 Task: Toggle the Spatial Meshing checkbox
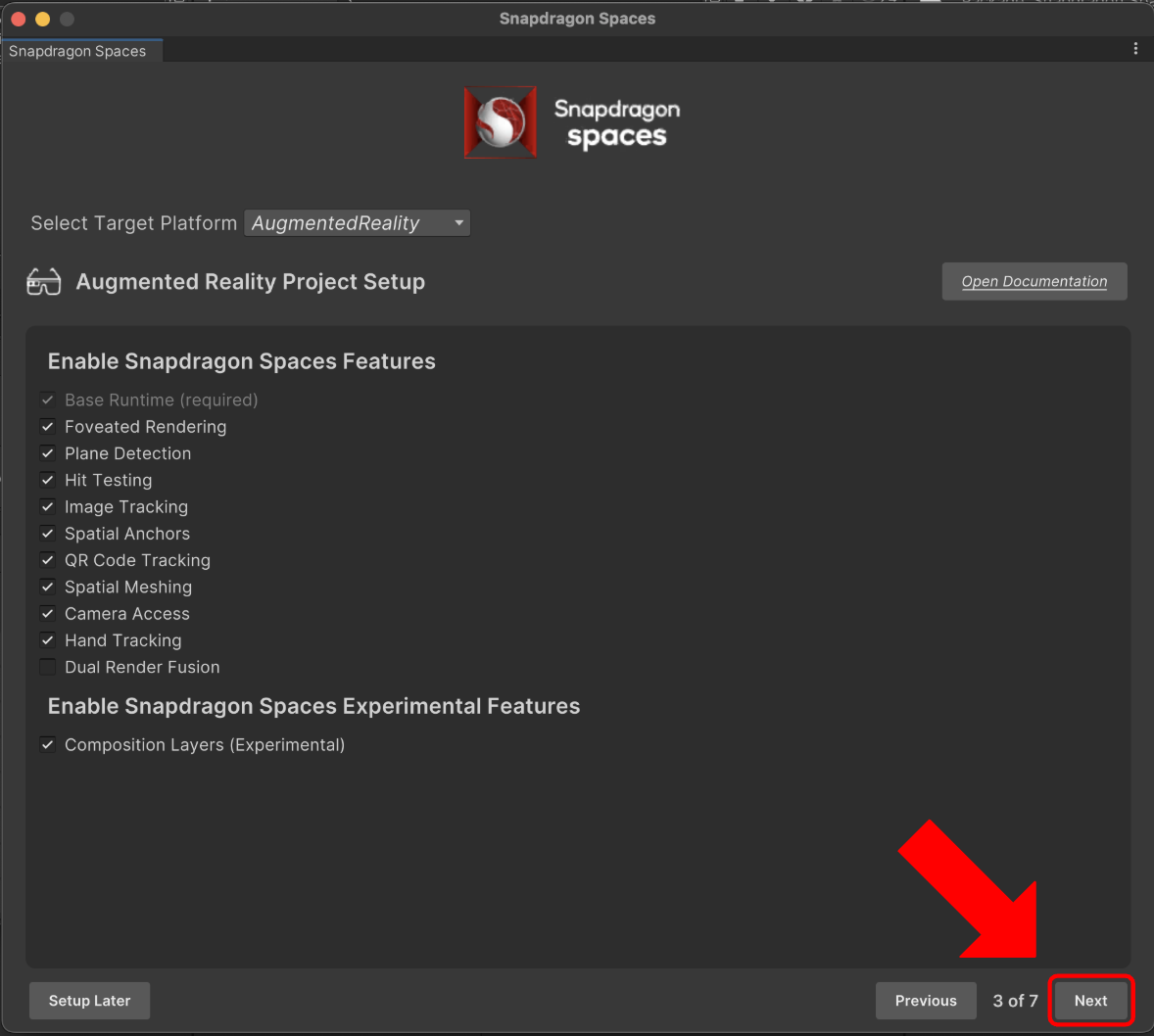click(48, 587)
